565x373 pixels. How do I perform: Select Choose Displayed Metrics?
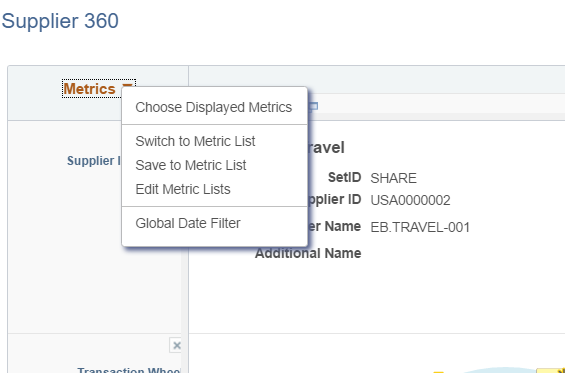click(214, 107)
